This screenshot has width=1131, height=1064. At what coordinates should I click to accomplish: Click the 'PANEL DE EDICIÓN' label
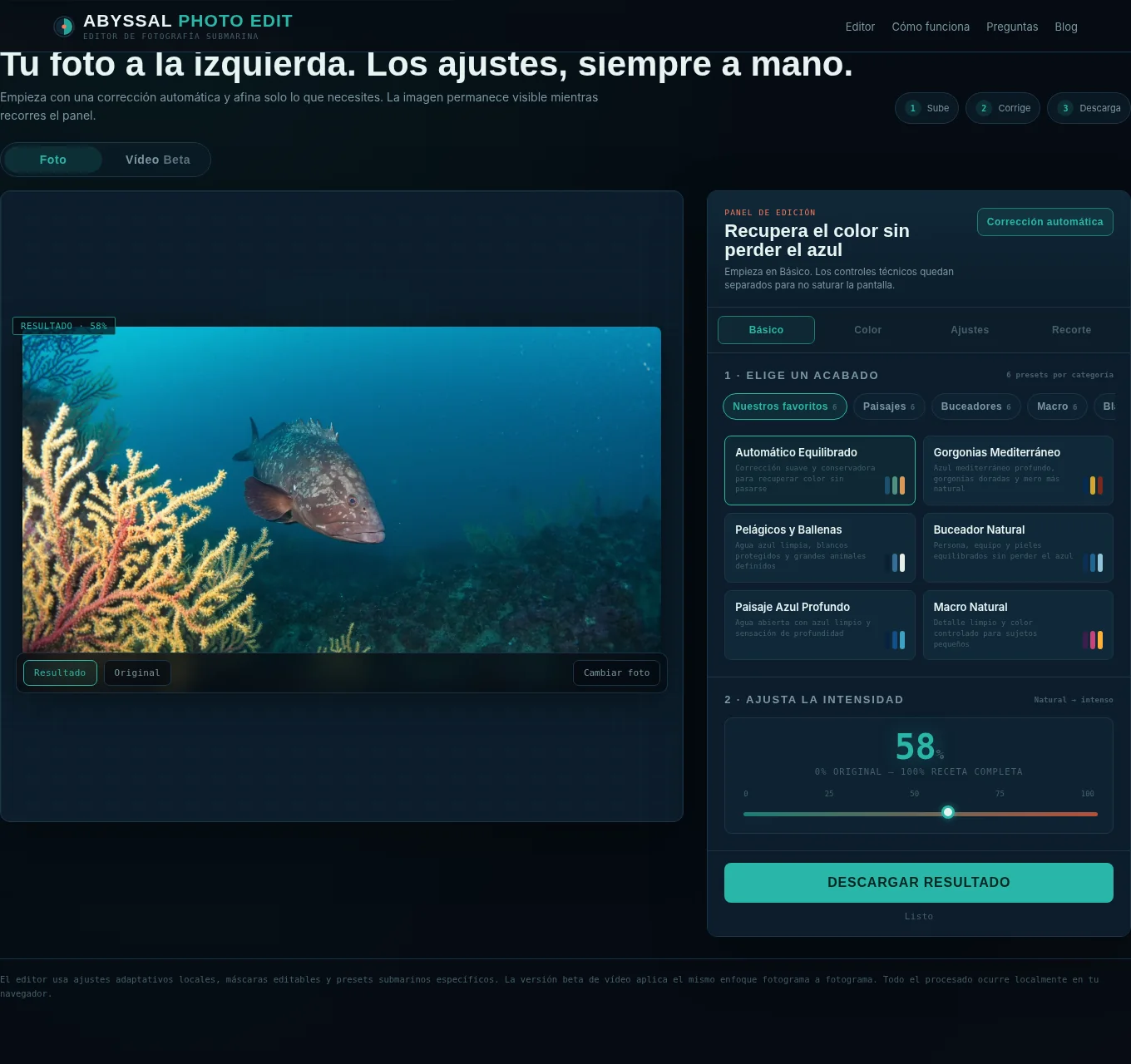[x=770, y=213]
